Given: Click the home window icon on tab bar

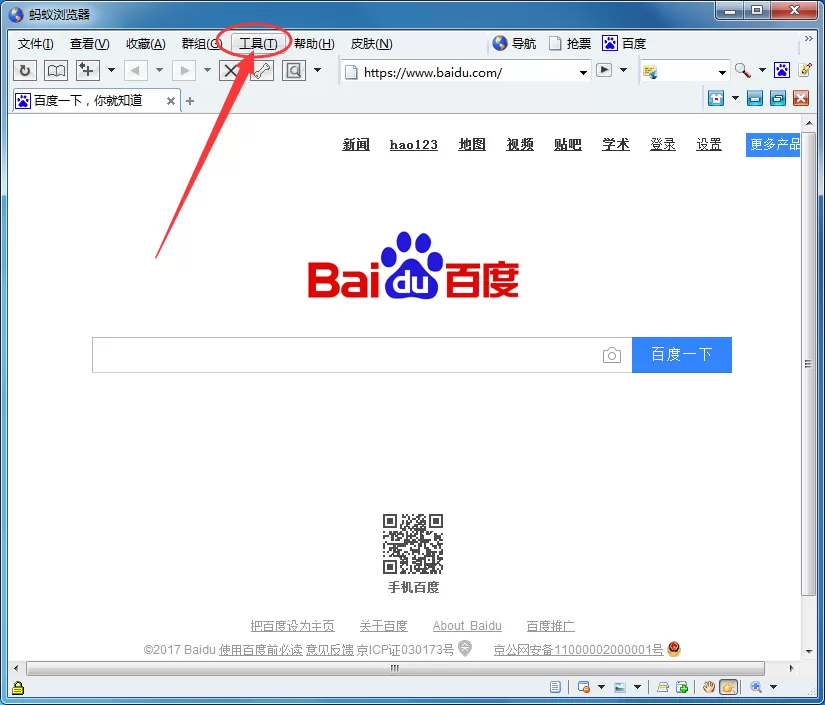Looking at the screenshot, I should (716, 98).
